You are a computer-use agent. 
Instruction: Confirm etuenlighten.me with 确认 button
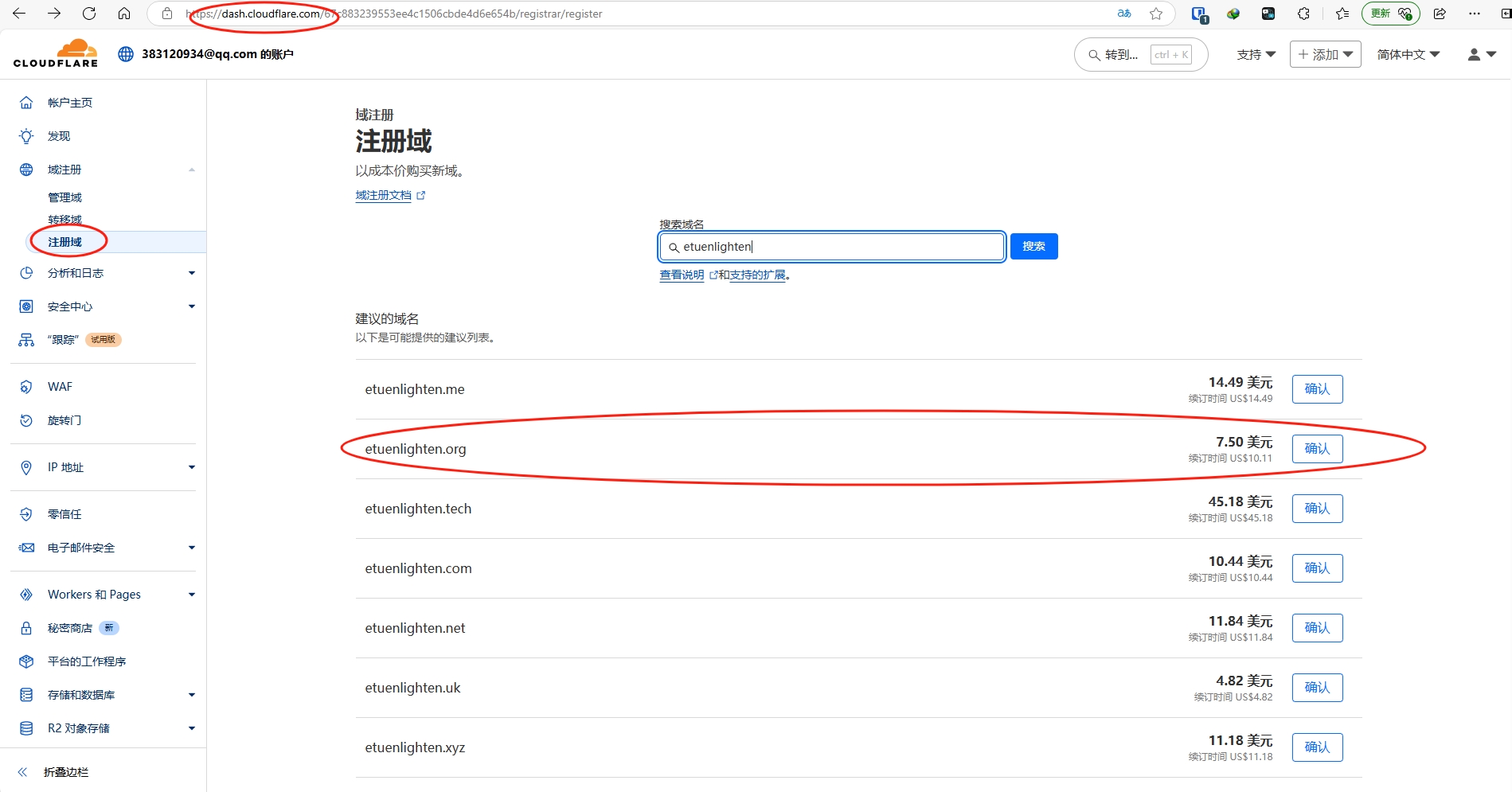point(1317,389)
